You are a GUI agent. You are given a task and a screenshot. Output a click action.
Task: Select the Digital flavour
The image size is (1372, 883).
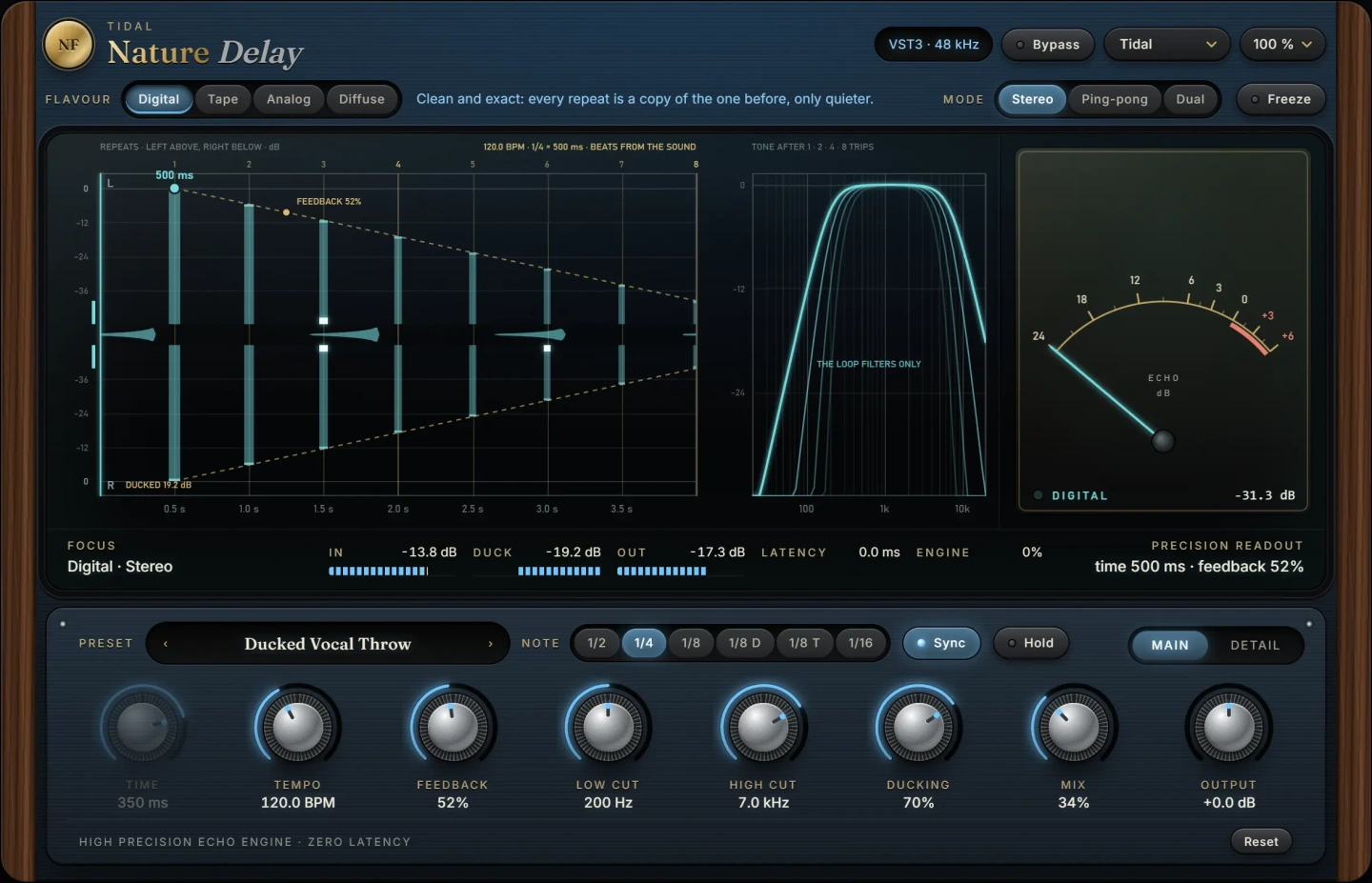pyautogui.click(x=158, y=99)
